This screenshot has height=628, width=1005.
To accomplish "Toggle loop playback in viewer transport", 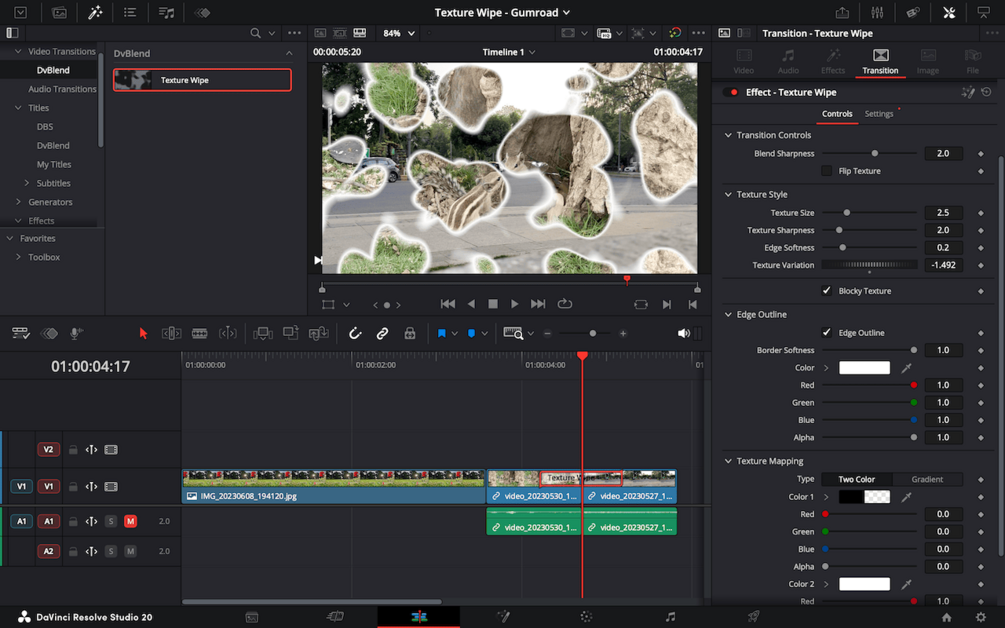I will coord(565,304).
